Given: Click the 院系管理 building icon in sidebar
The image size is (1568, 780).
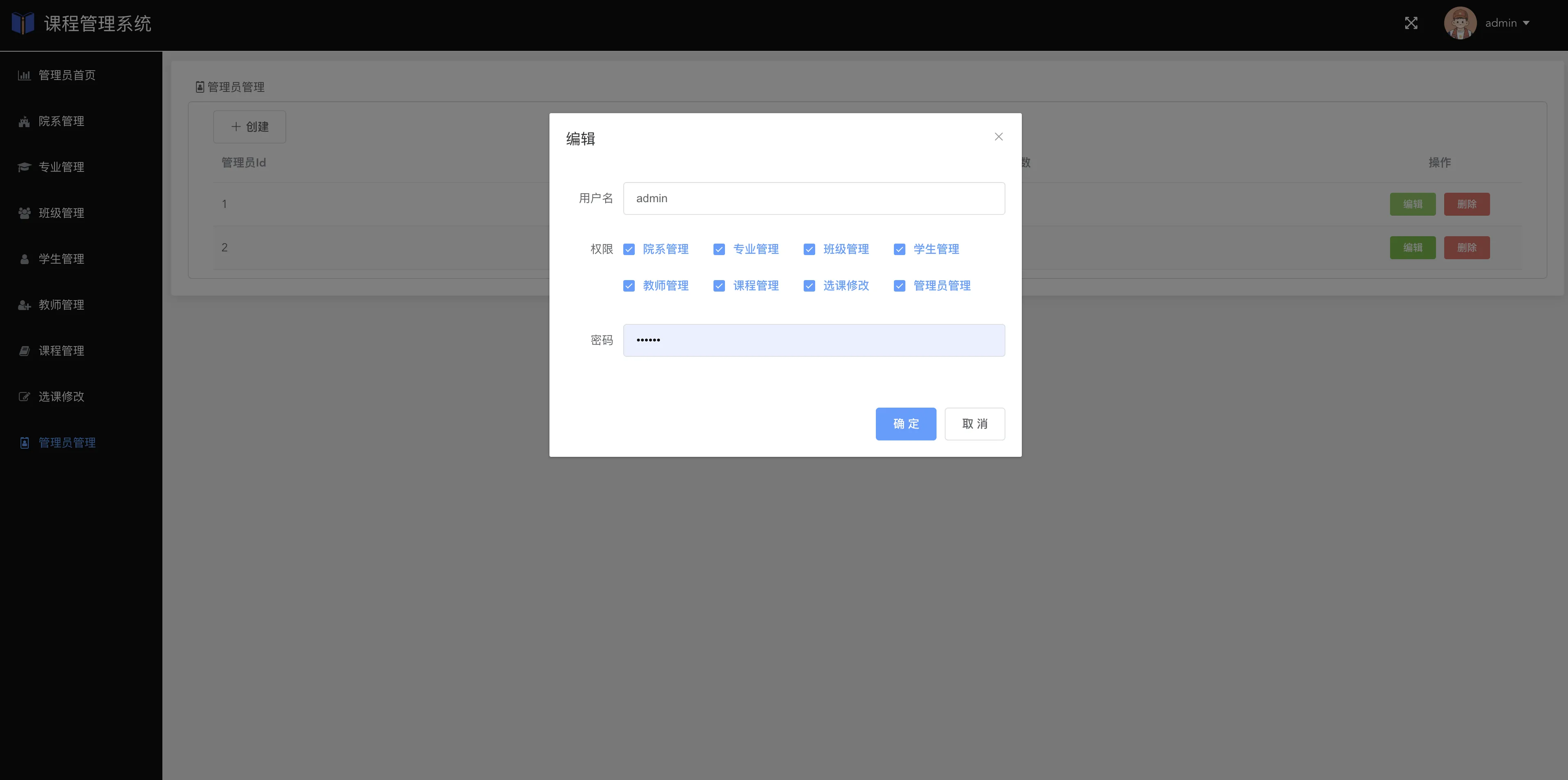Looking at the screenshot, I should [24, 122].
